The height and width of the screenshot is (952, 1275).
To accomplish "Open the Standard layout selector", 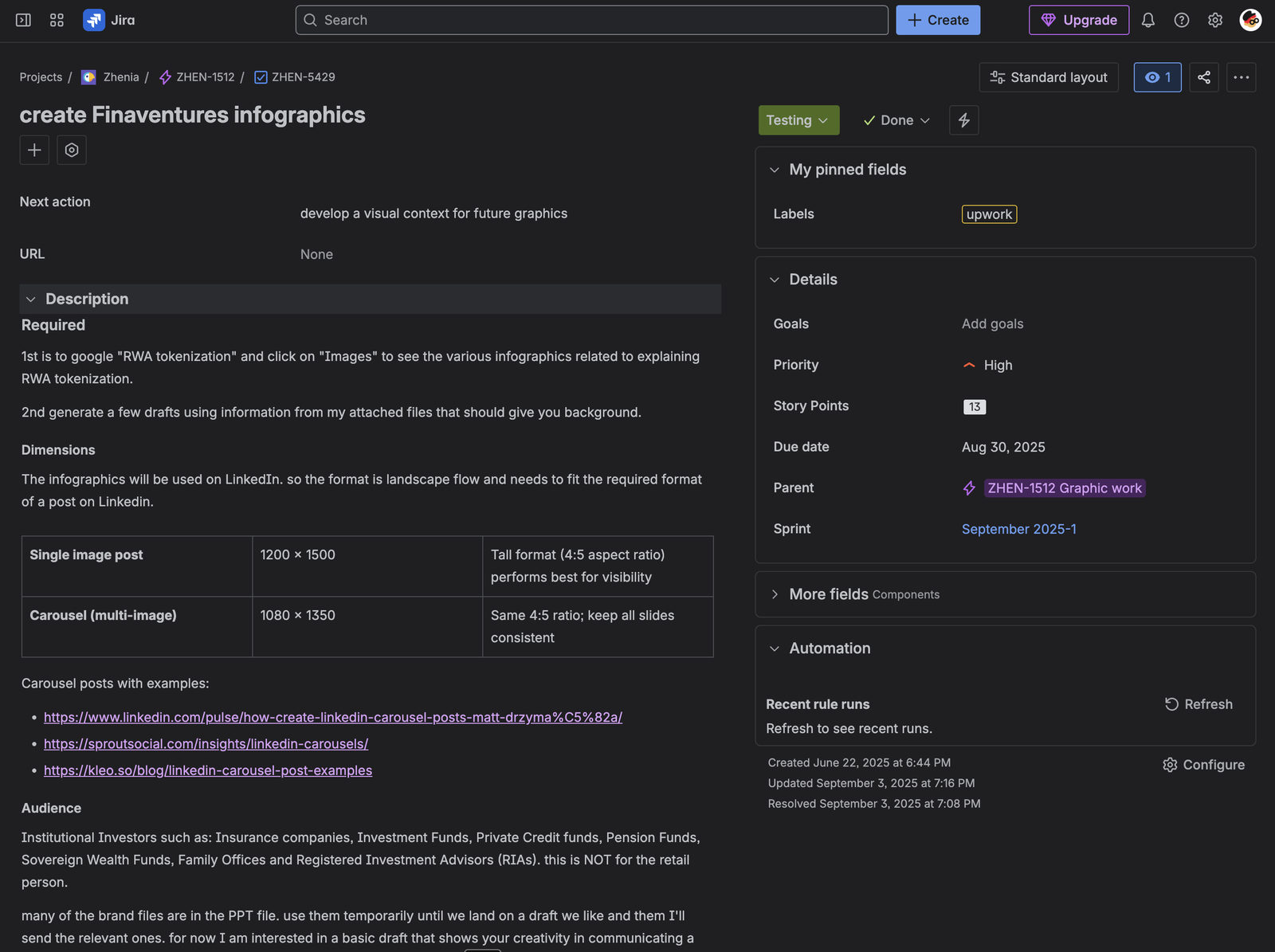I will (1049, 77).
